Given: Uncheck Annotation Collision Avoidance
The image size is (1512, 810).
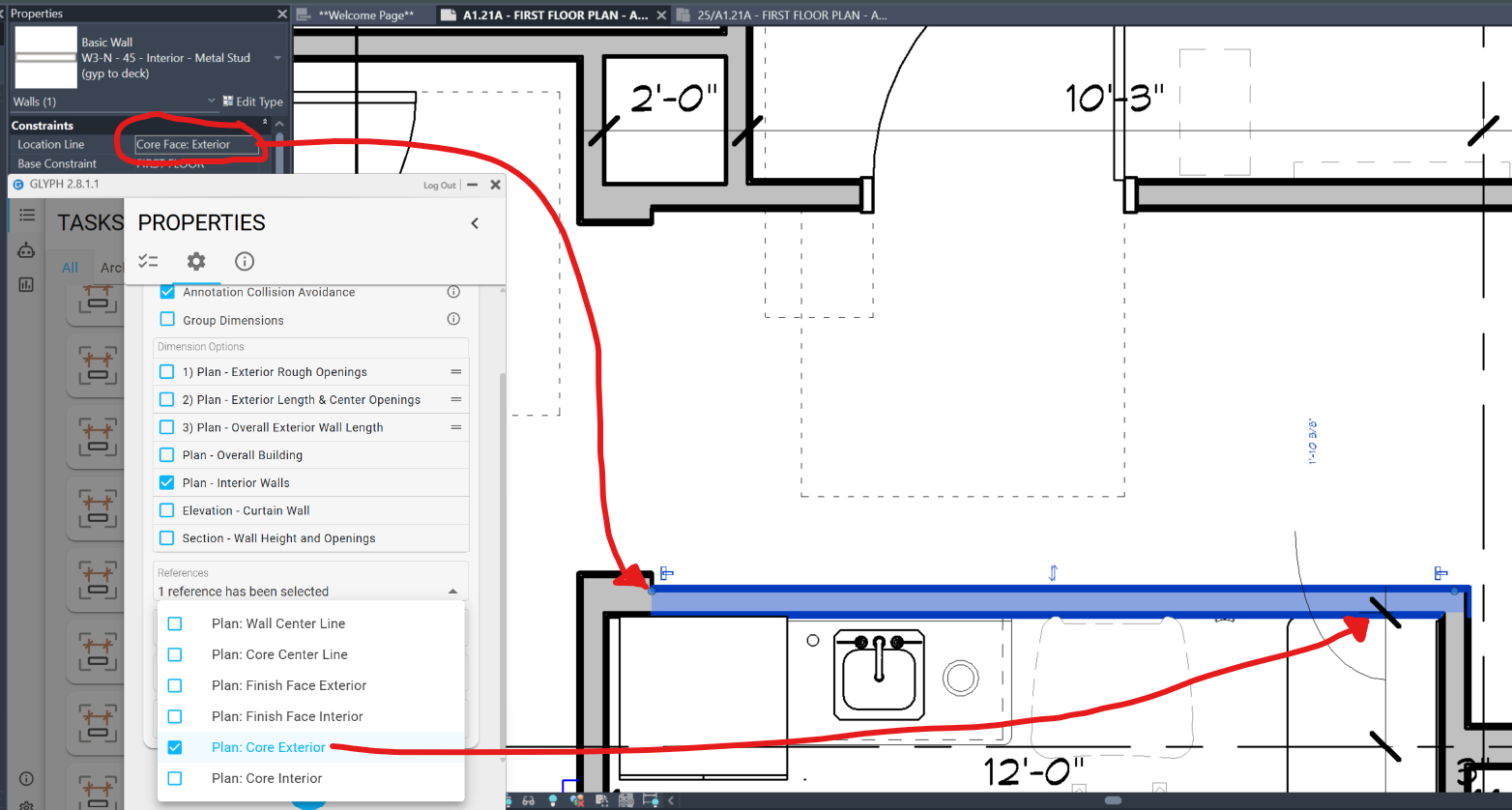Looking at the screenshot, I should click(167, 292).
